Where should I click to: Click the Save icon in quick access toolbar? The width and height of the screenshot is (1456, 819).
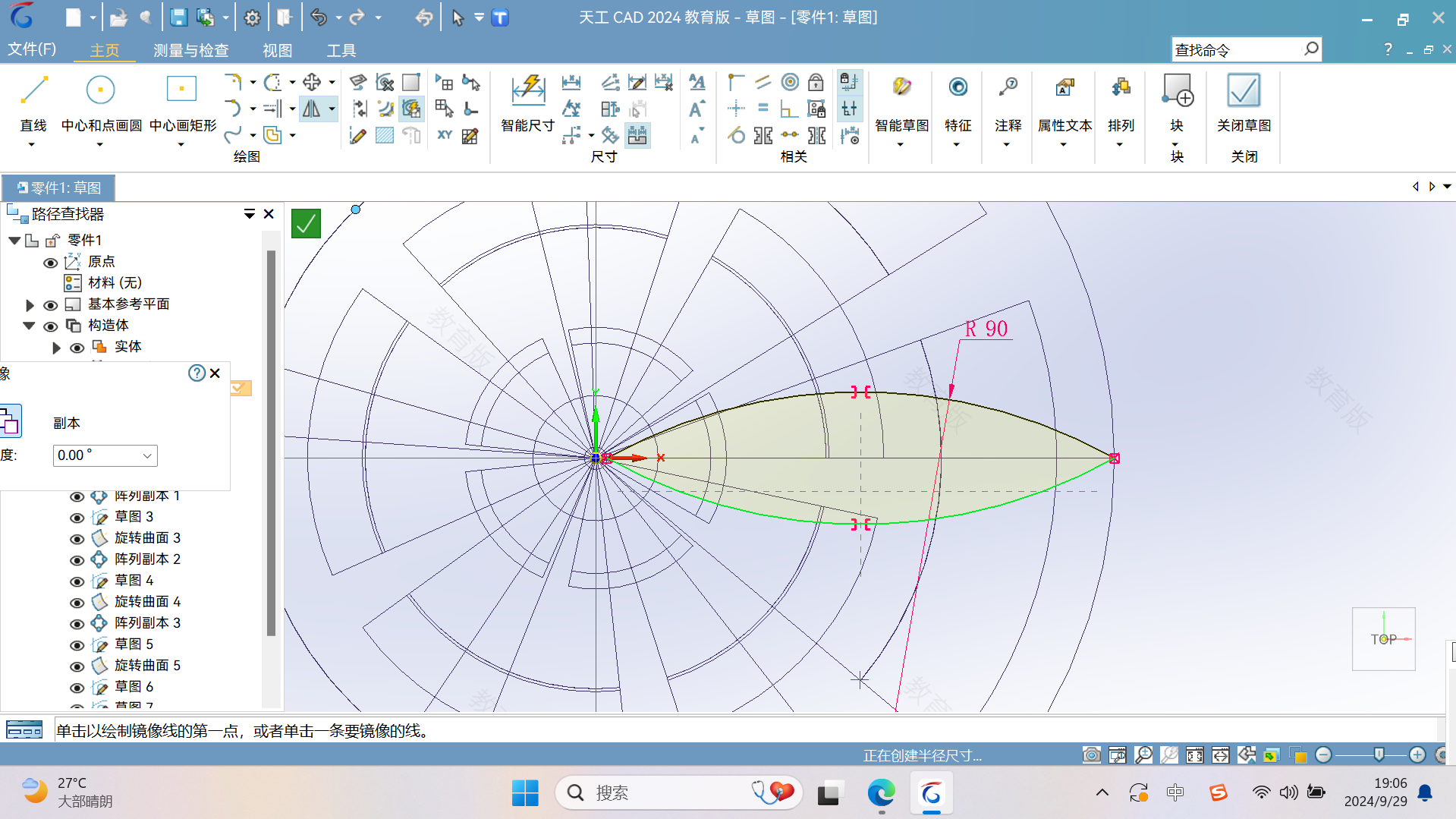click(179, 17)
